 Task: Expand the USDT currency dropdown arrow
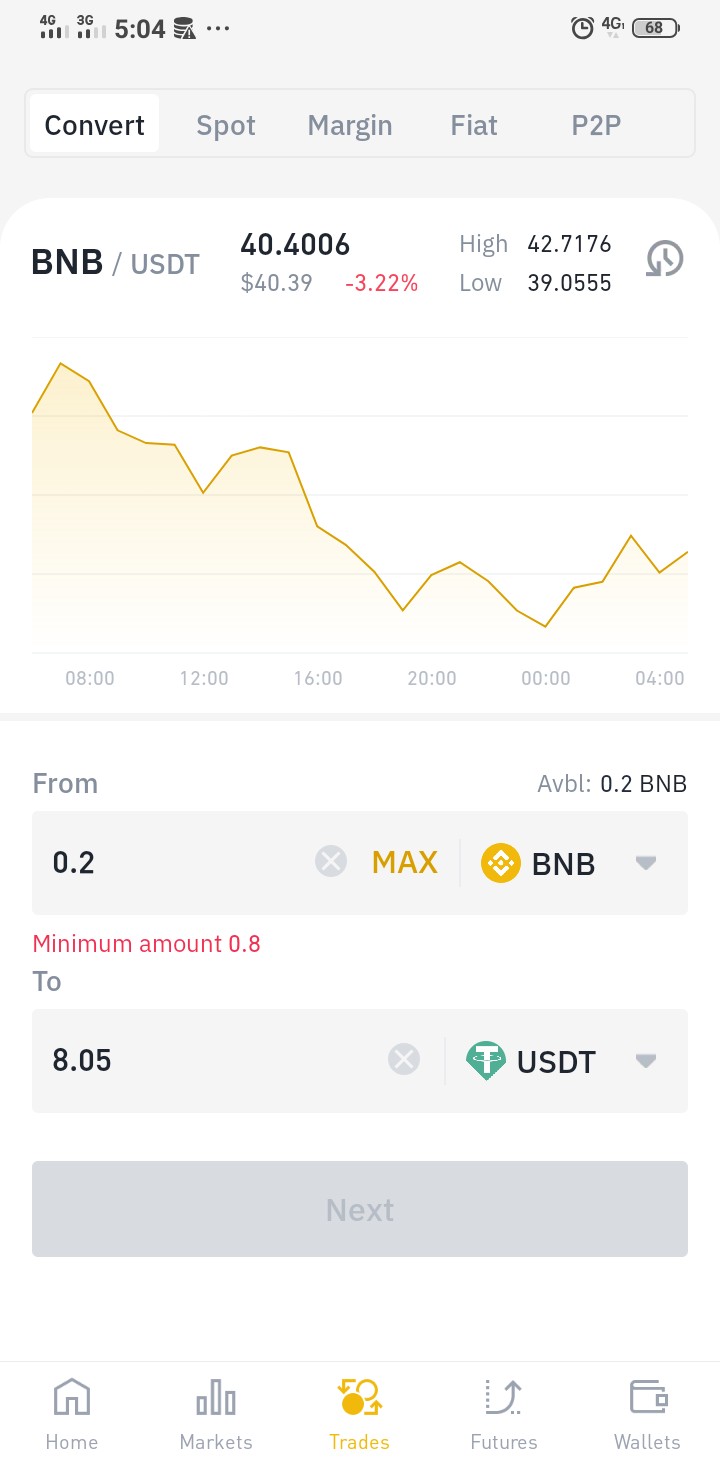[x=646, y=1061]
